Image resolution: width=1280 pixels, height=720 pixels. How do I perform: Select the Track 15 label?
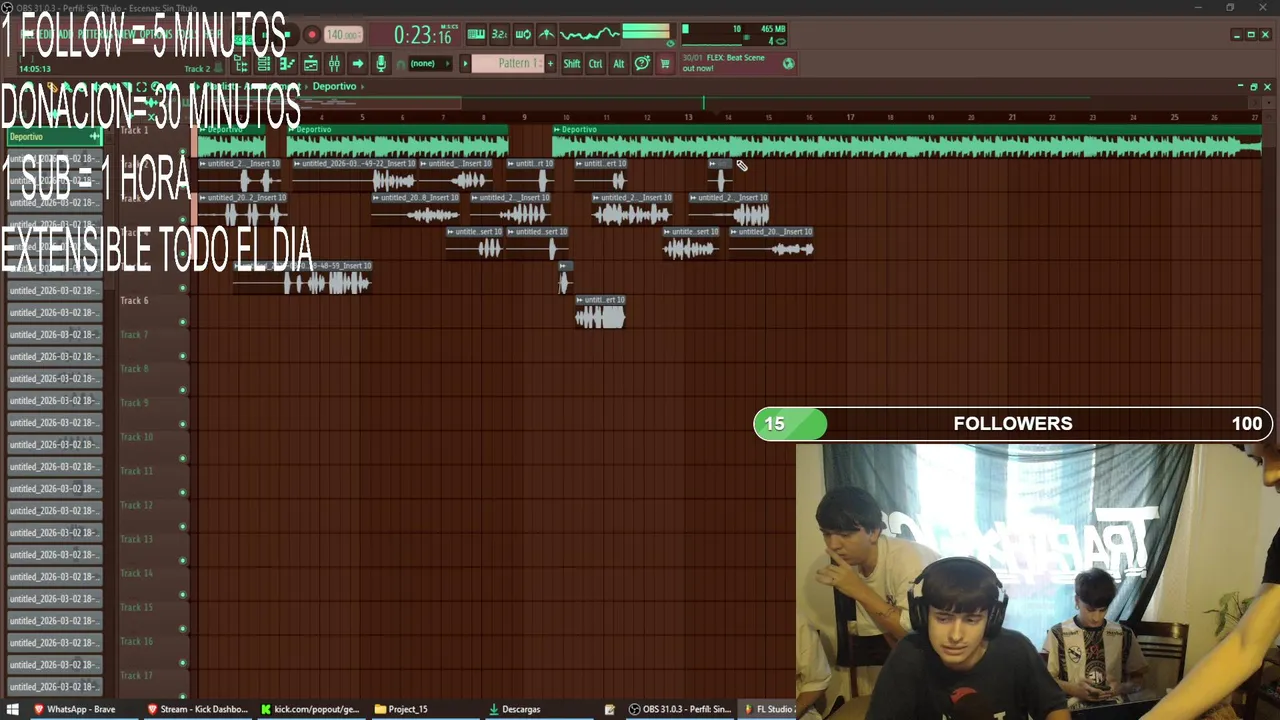136,607
